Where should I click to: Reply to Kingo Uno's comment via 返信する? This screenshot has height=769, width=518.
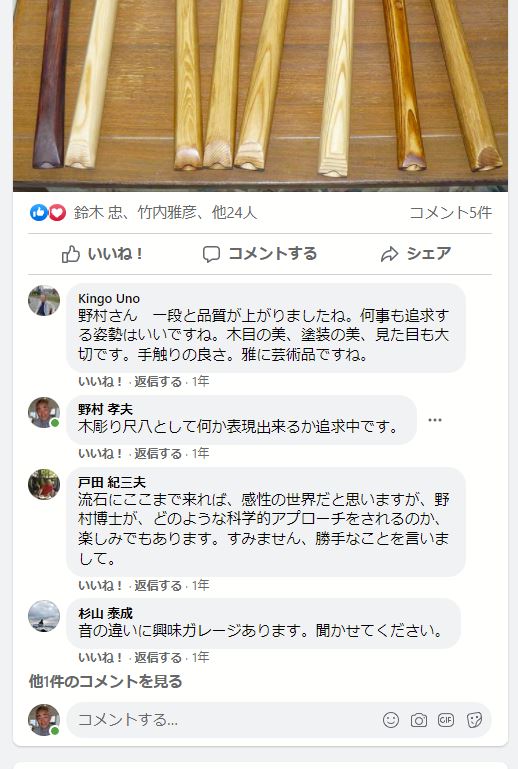coord(158,381)
